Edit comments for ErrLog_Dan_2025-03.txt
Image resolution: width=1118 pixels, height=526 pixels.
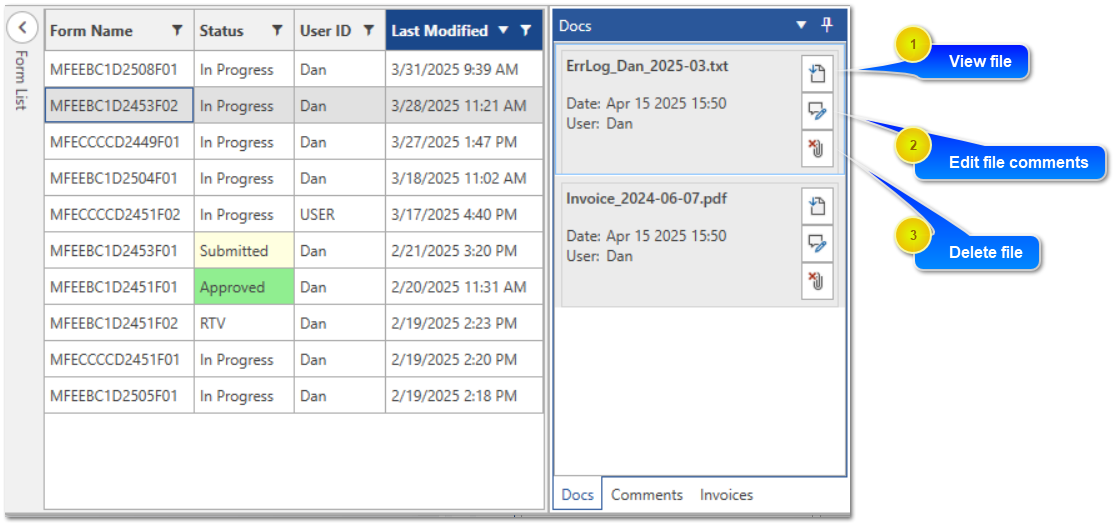tap(817, 111)
